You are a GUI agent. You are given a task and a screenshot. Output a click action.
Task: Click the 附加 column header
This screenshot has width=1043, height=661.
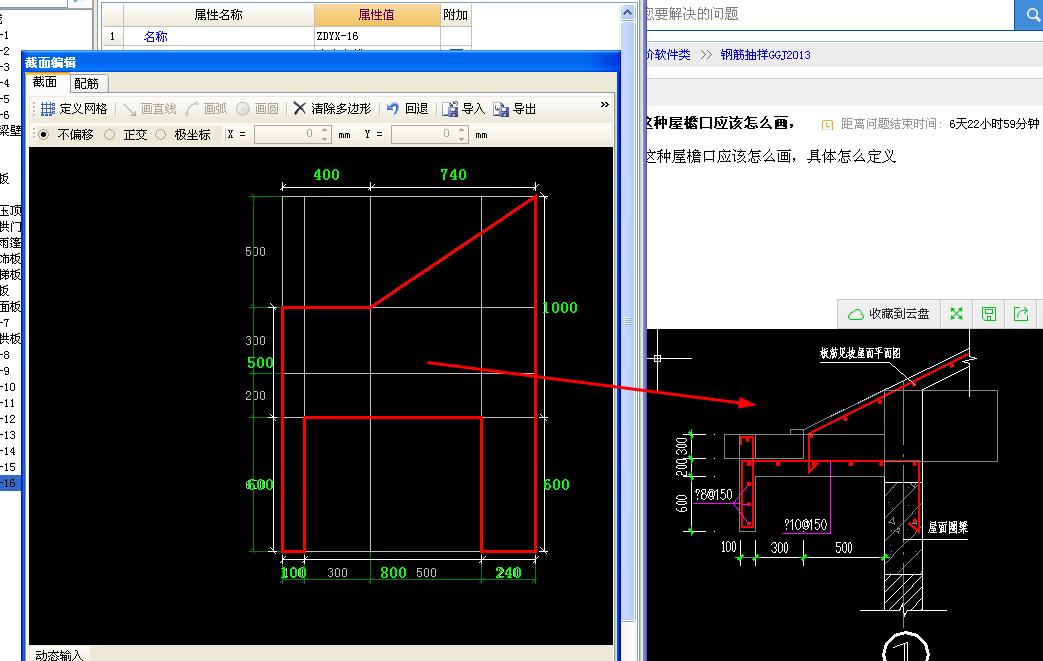pyautogui.click(x=456, y=15)
